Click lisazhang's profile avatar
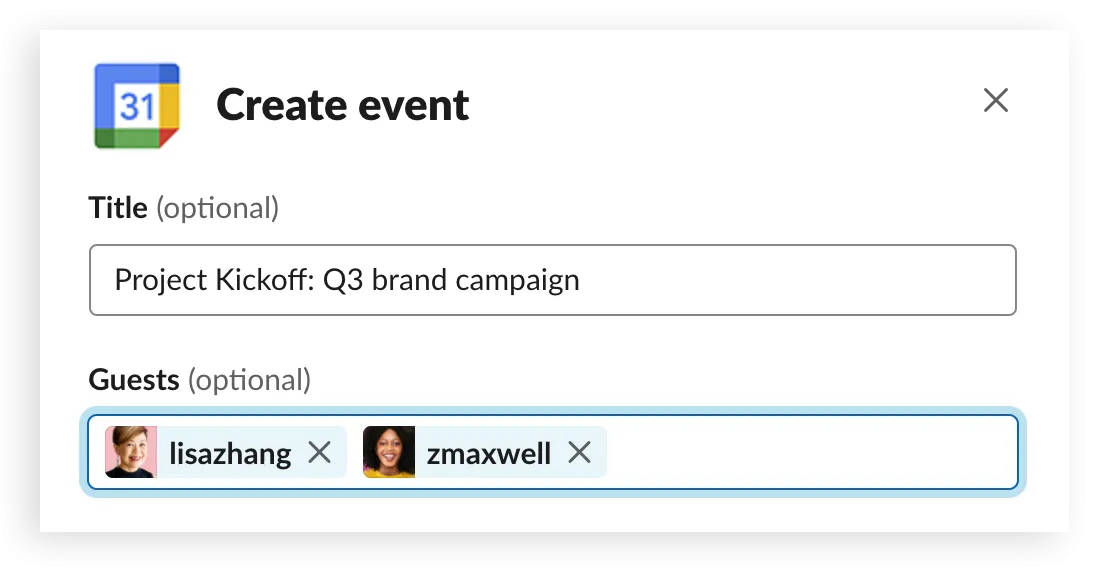Image resolution: width=1109 pixels, height=582 pixels. pos(131,452)
